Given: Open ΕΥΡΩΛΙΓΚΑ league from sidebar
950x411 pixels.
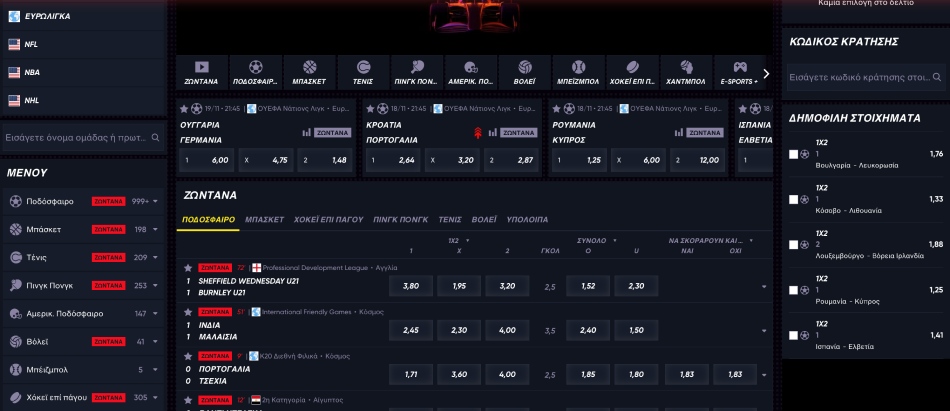Looking at the screenshot, I should click(x=84, y=16).
